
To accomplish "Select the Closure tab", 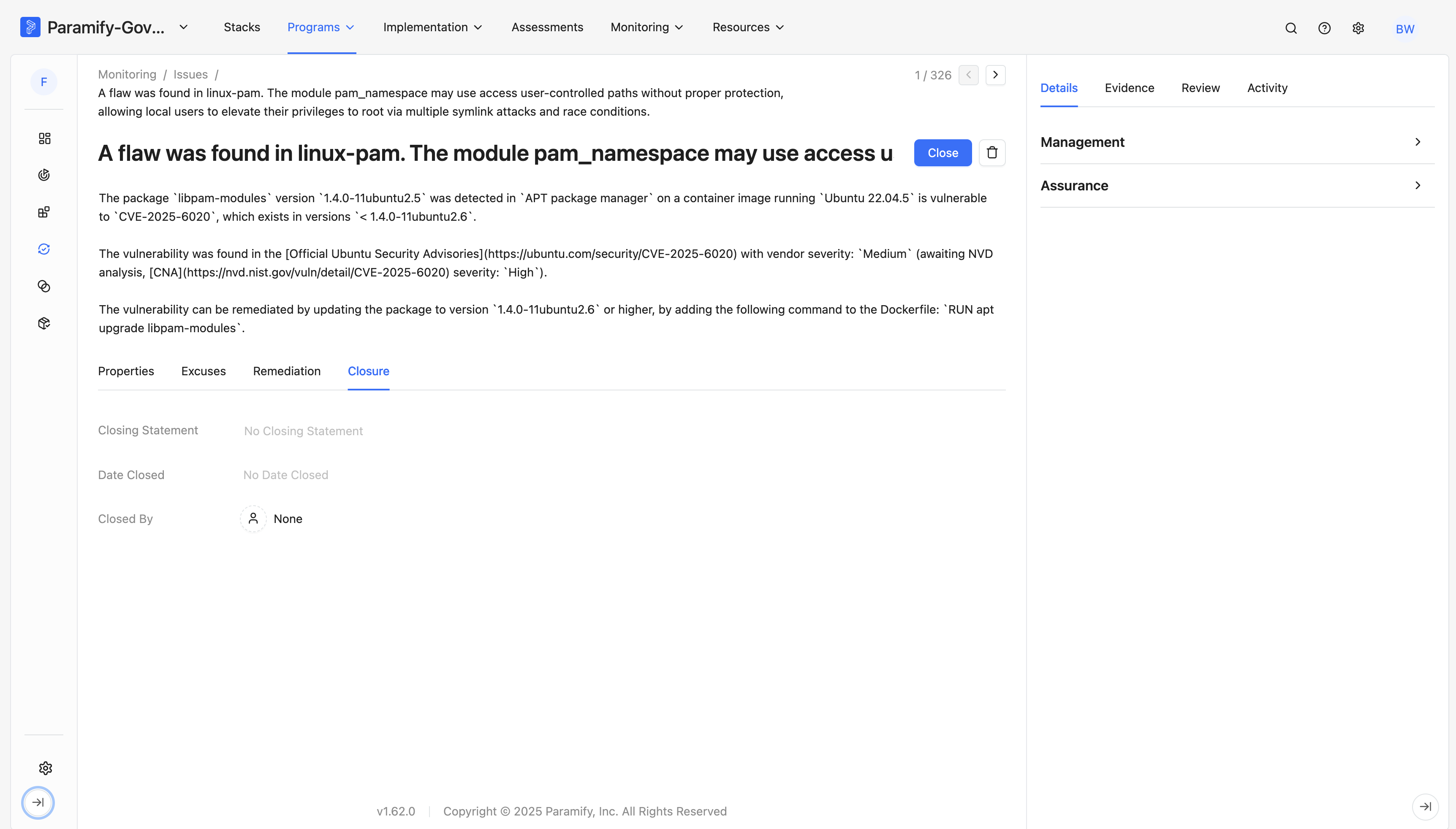I will coord(368,371).
